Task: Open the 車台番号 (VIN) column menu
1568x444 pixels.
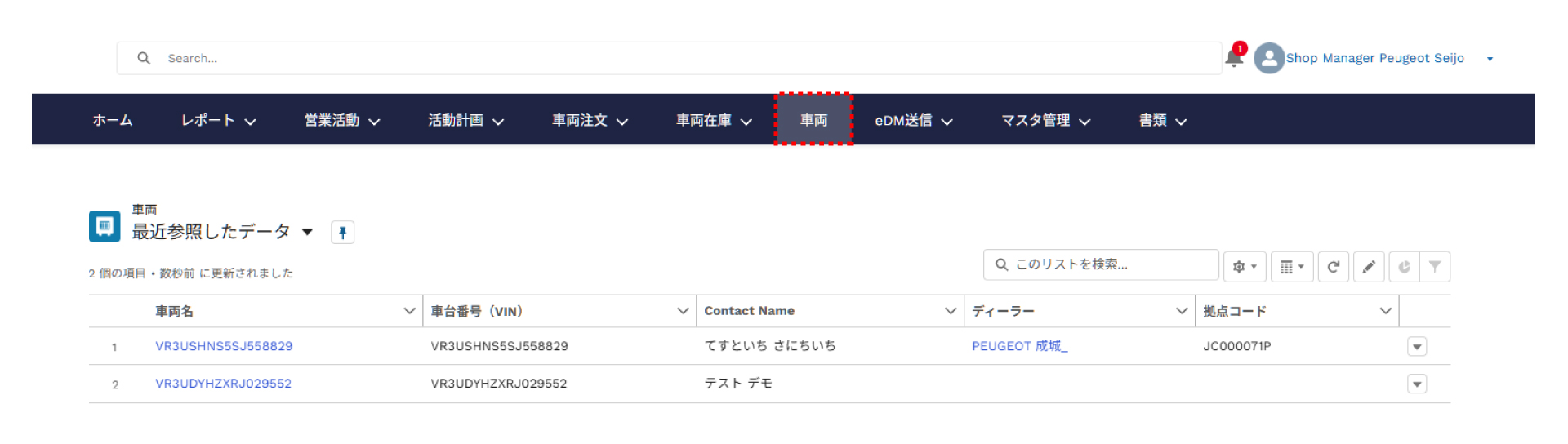Action: 683,311
